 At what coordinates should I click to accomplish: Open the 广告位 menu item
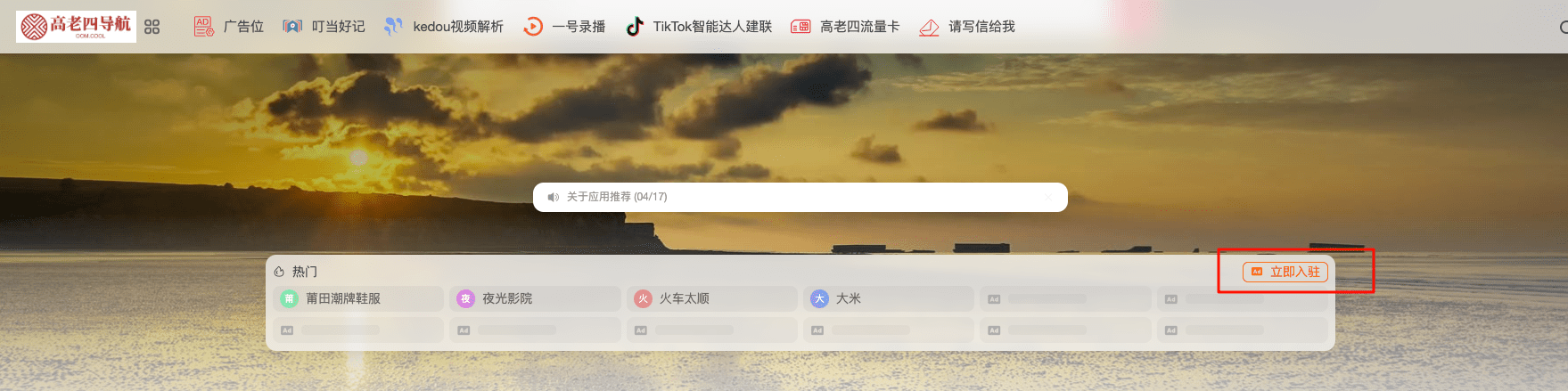point(243,27)
